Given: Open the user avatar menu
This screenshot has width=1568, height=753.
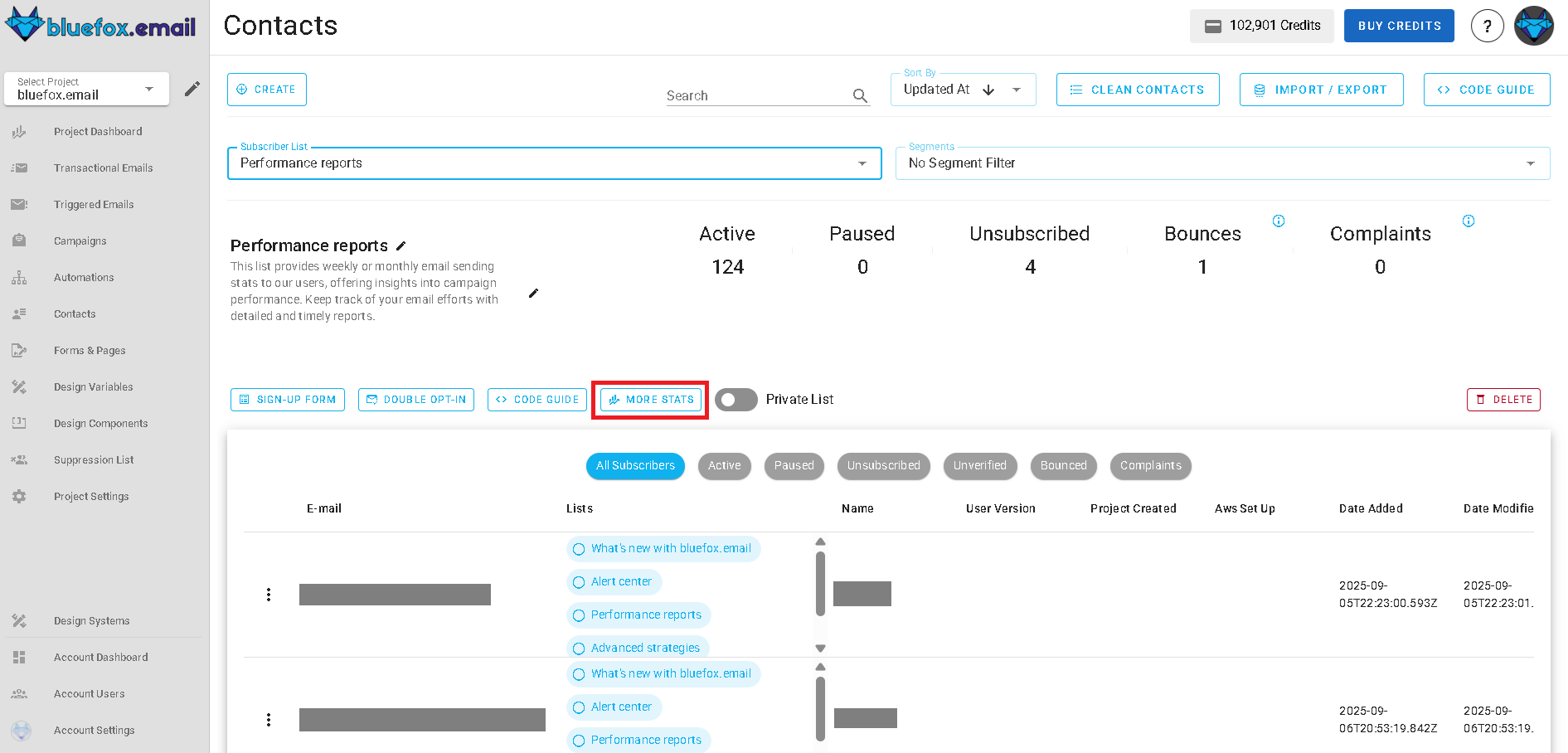Looking at the screenshot, I should point(1533,26).
